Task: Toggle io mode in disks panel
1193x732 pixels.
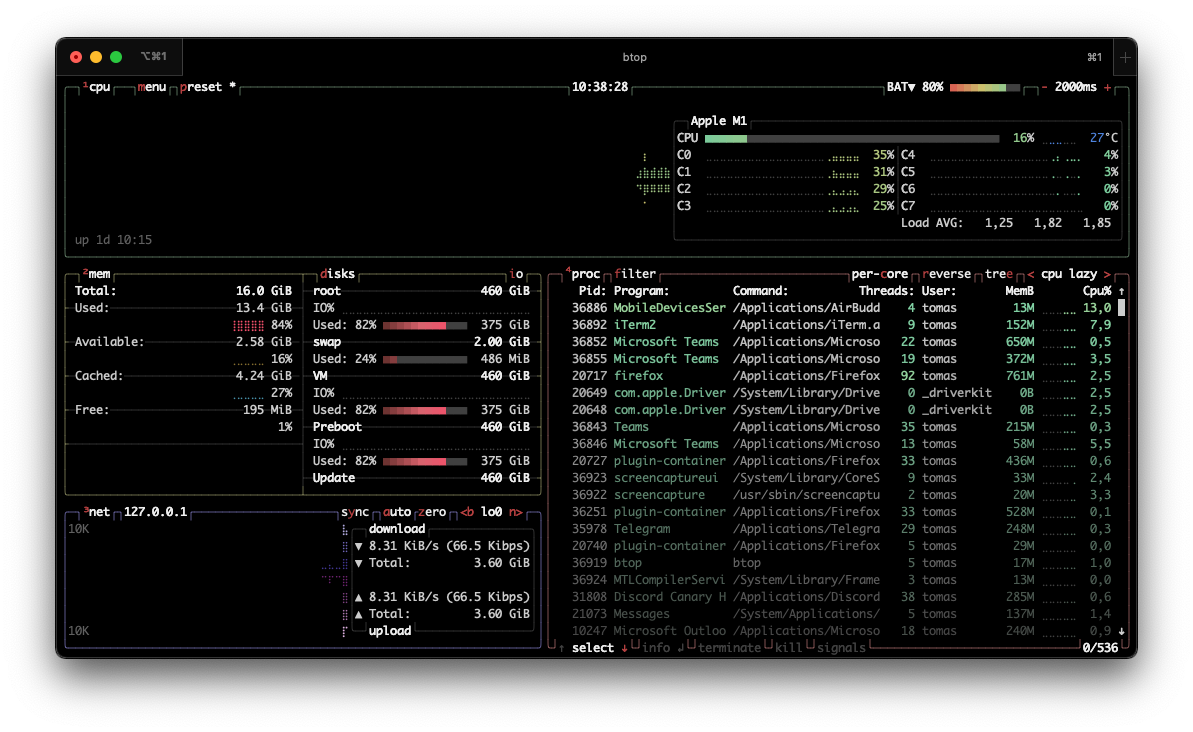Action: 517,274
